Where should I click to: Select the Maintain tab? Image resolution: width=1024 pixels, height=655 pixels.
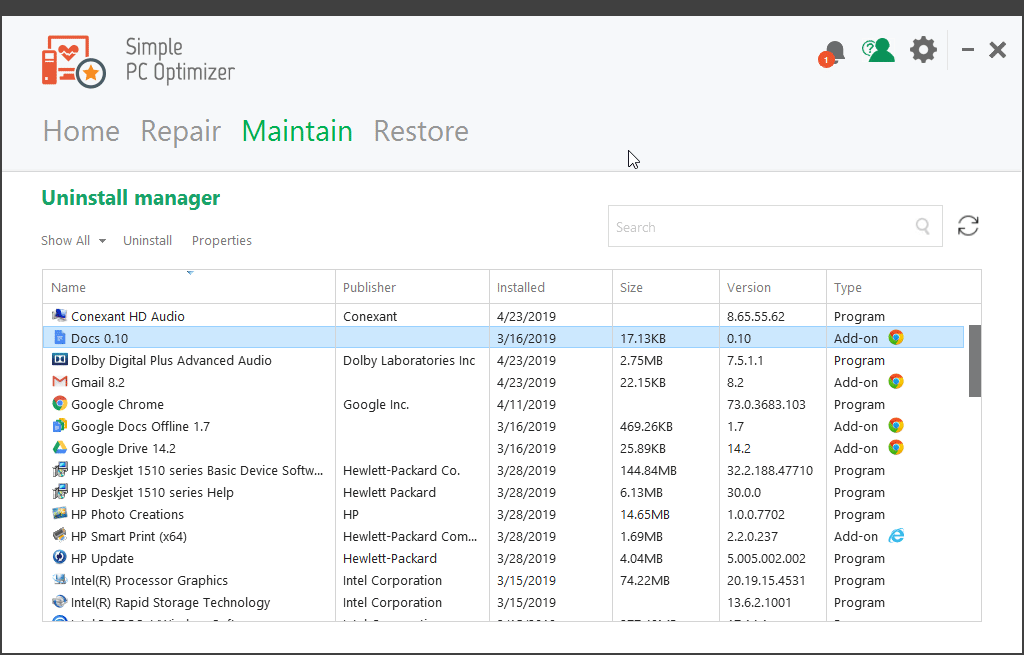(x=297, y=131)
